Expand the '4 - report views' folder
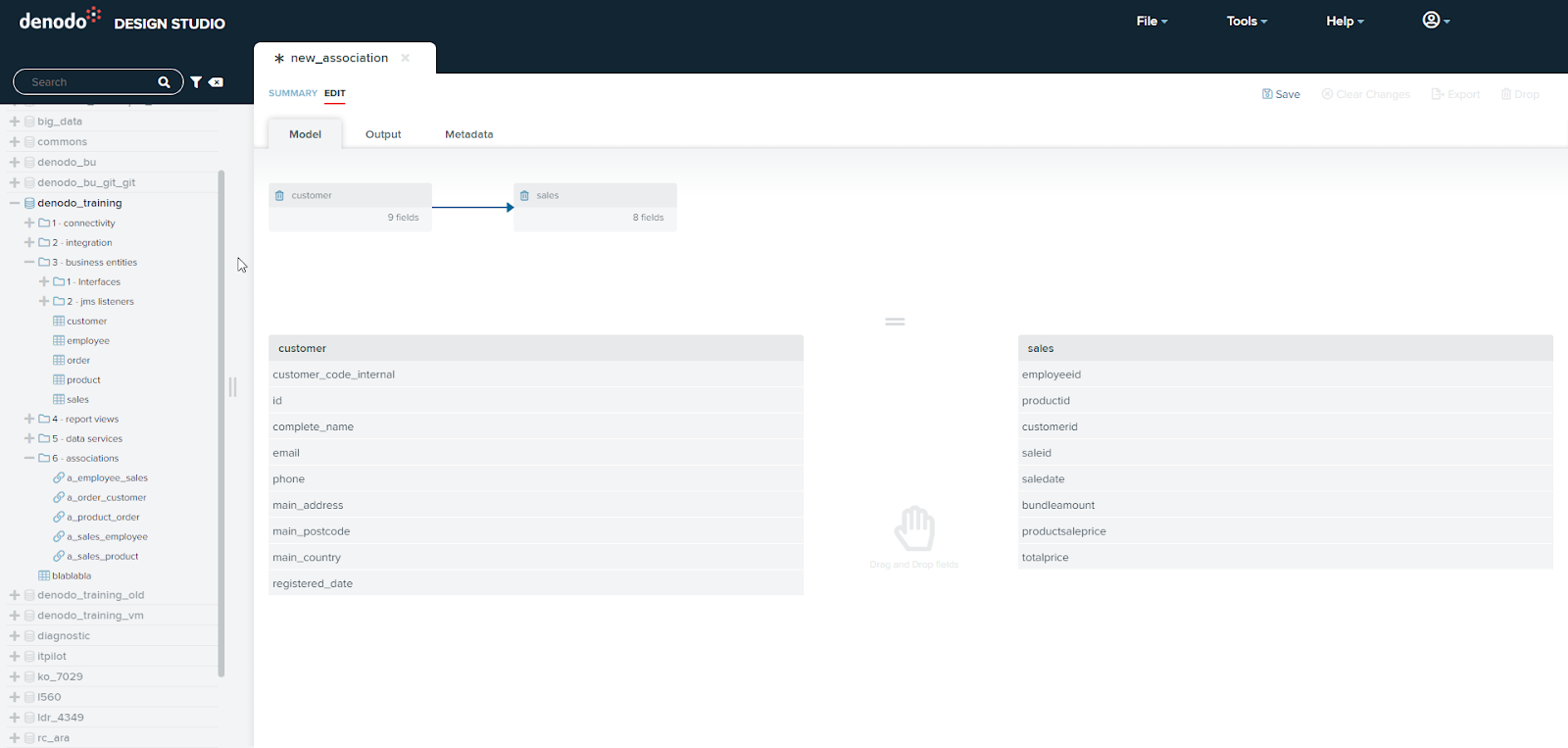This screenshot has height=748, width=1568. point(29,419)
